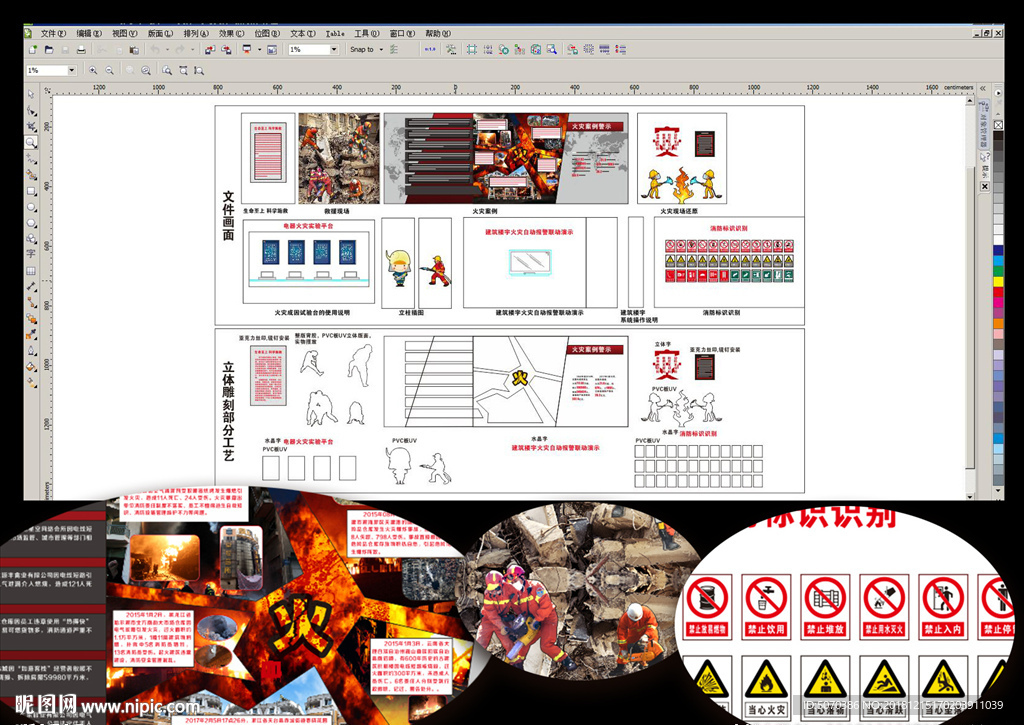The width and height of the screenshot is (1024, 725).
Task: Click the Options icon beside Snap to
Action: click(x=394, y=50)
